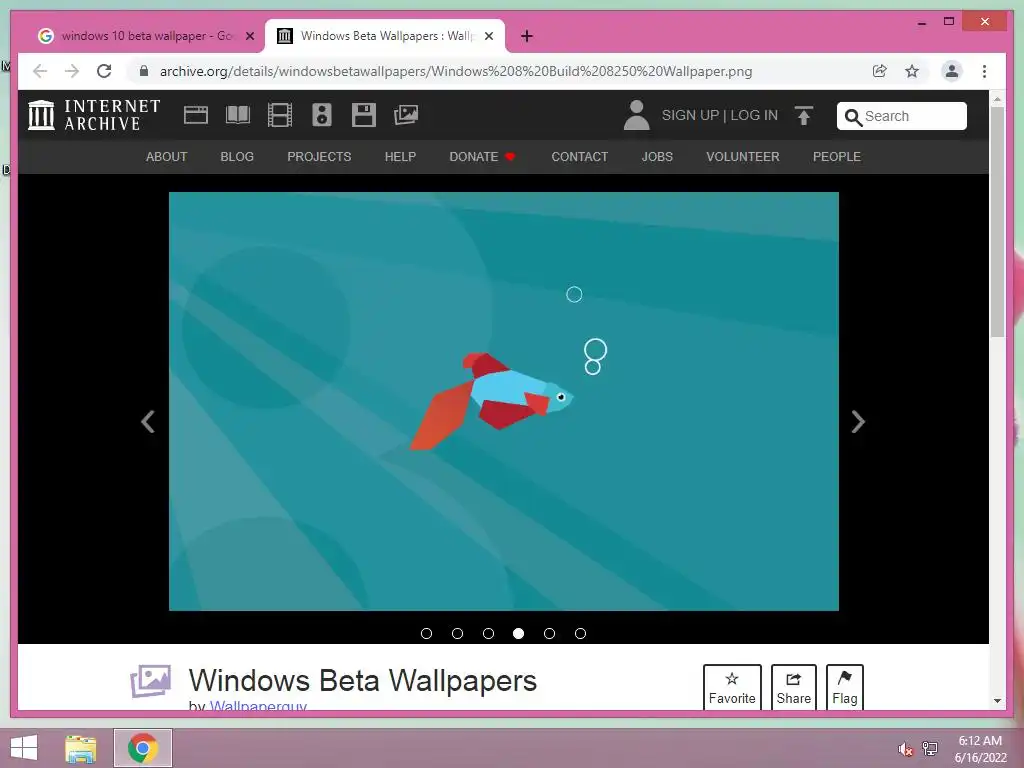Screen dimensions: 1024x768
Task: Open SIGN UP link
Action: click(x=690, y=116)
